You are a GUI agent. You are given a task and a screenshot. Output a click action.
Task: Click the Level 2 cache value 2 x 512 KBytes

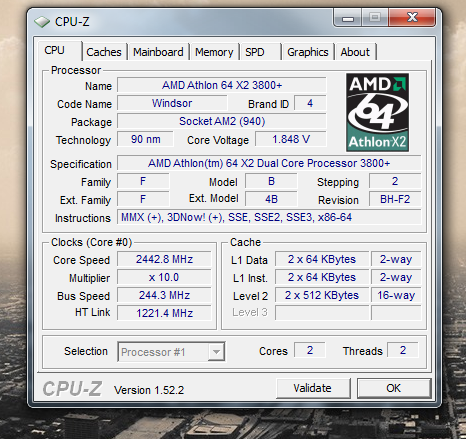pos(322,295)
